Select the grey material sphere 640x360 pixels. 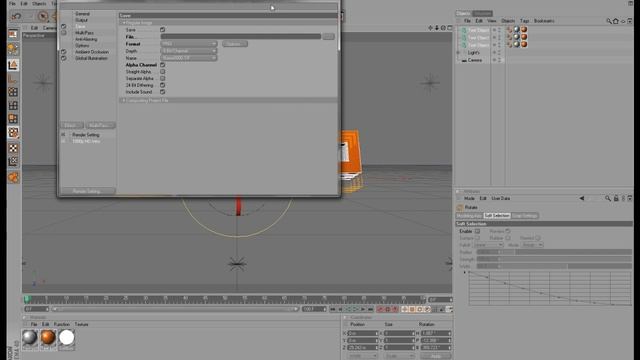30,338
